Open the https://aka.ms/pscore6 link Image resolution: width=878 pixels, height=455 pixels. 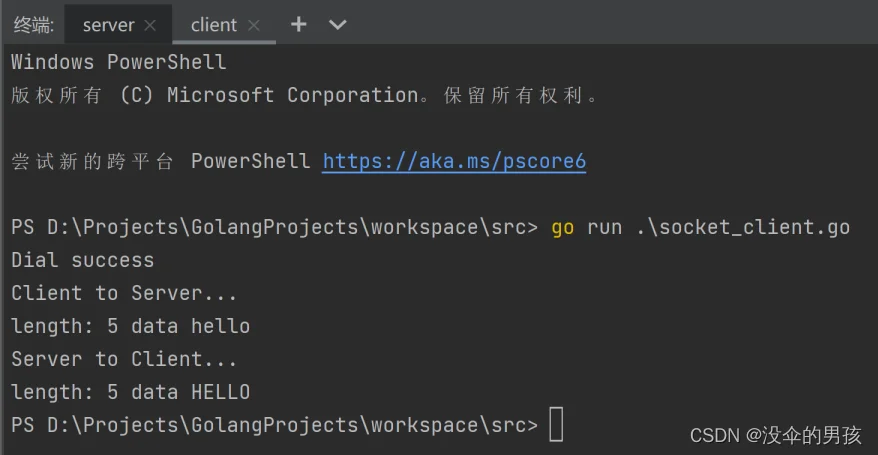[454, 161]
